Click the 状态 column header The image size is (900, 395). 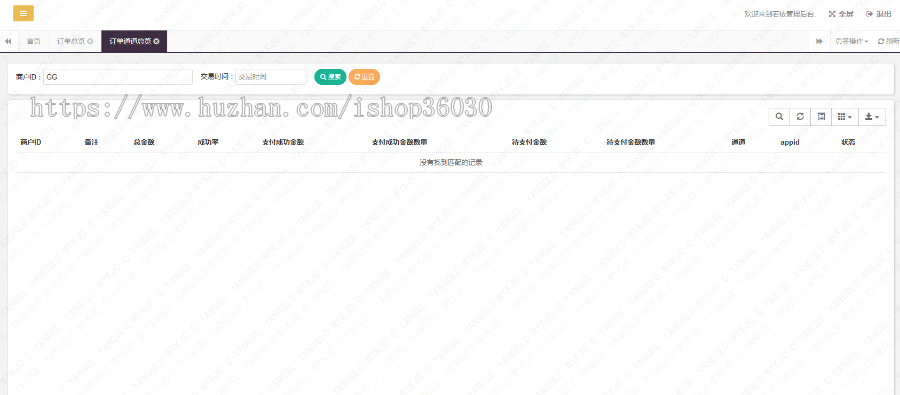click(x=848, y=142)
